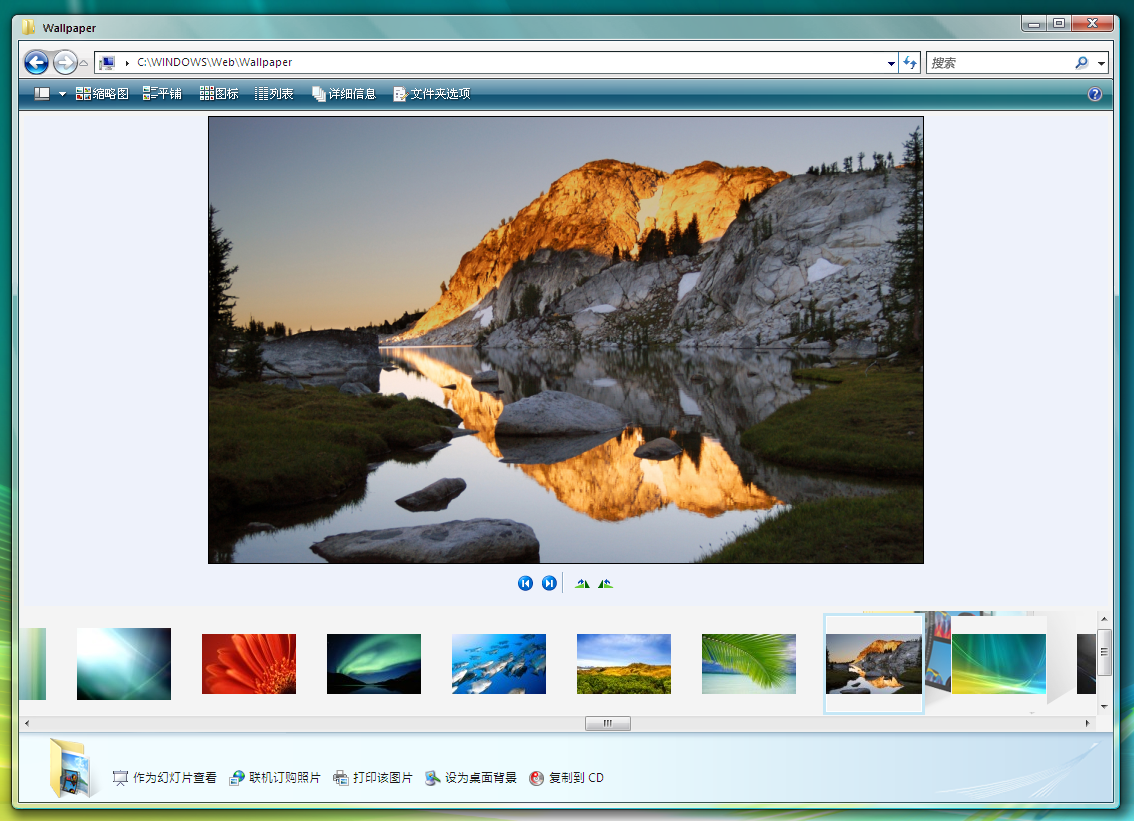
Task: Open the dropdown arrow next to search box
Action: pyautogui.click(x=1101, y=63)
